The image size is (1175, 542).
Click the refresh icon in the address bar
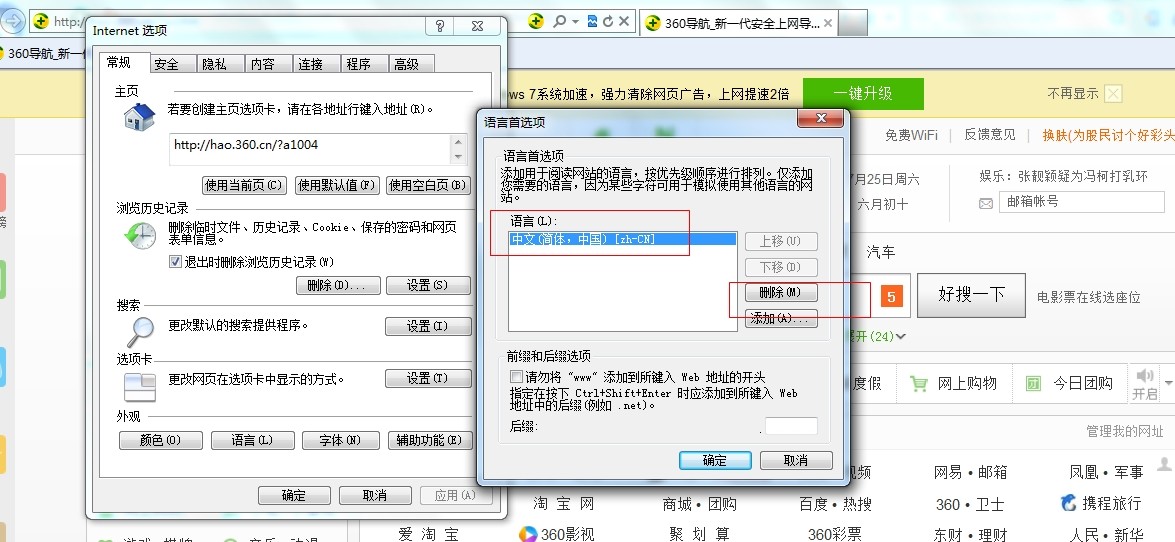[x=608, y=22]
